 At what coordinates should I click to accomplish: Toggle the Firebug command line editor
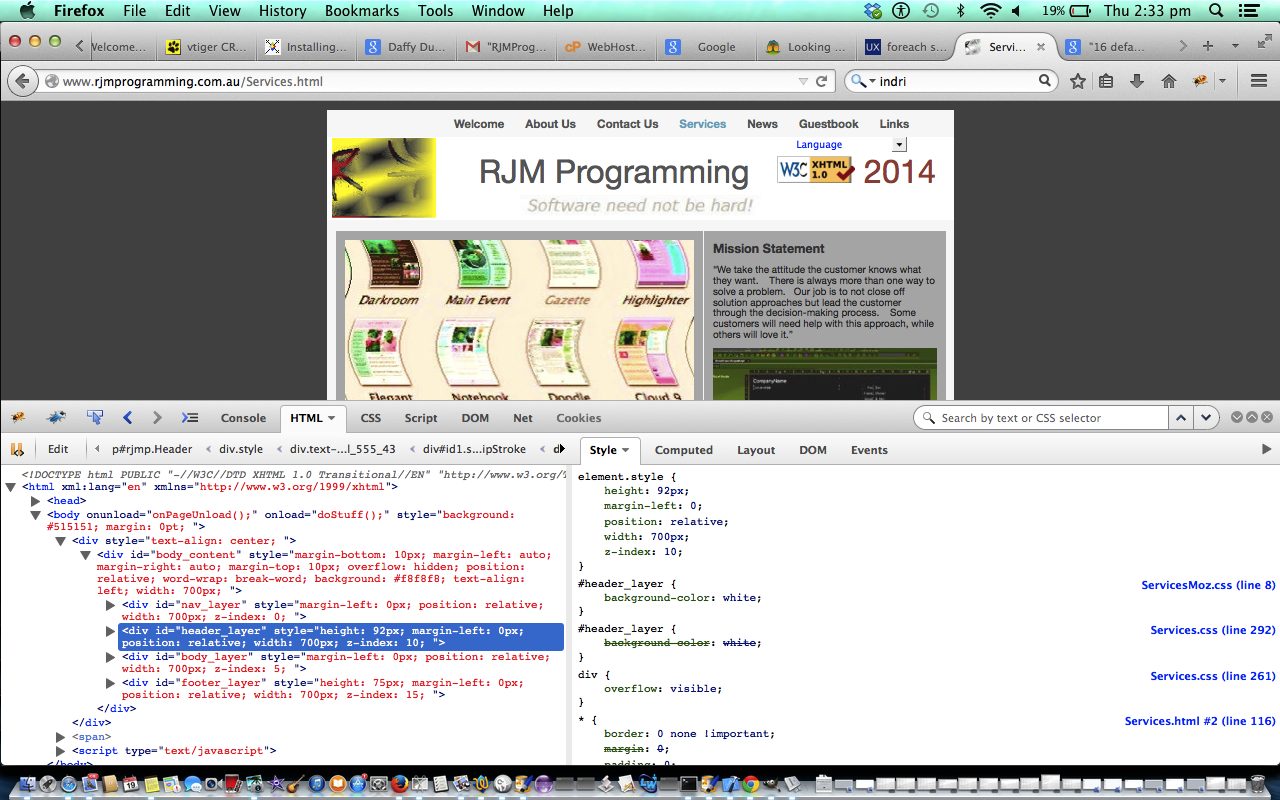[x=190, y=418]
